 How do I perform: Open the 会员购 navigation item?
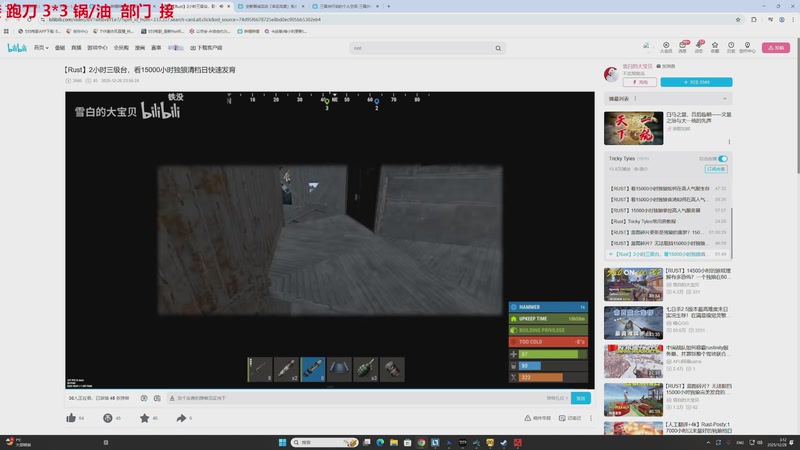121,48
